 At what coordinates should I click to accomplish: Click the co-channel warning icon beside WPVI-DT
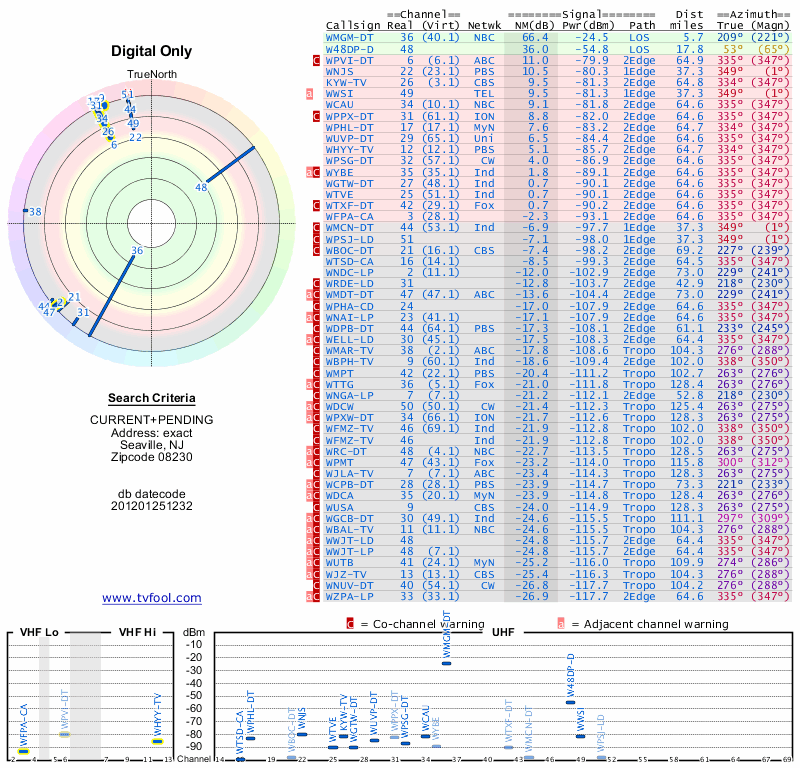(x=317, y=60)
